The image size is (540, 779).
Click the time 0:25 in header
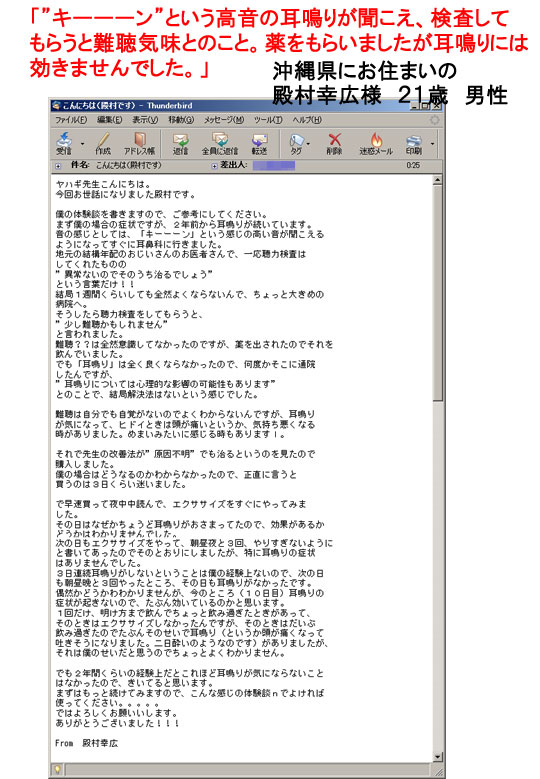point(413,165)
